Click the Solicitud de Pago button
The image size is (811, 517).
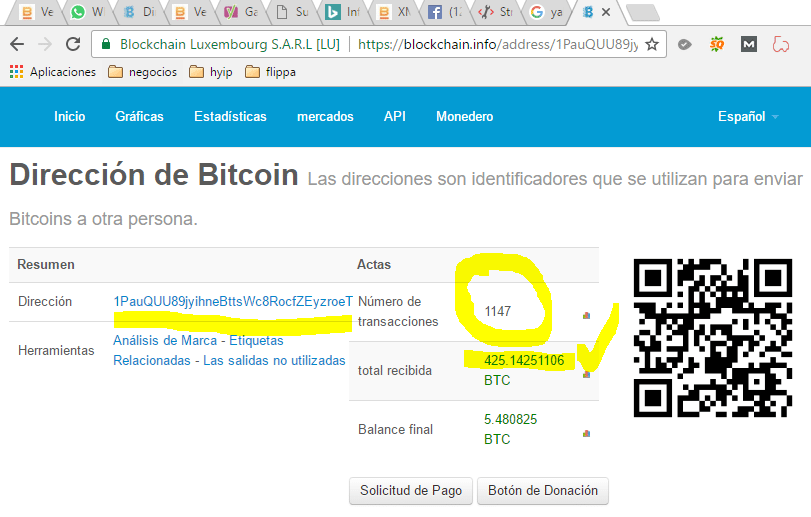pyautogui.click(x=411, y=490)
